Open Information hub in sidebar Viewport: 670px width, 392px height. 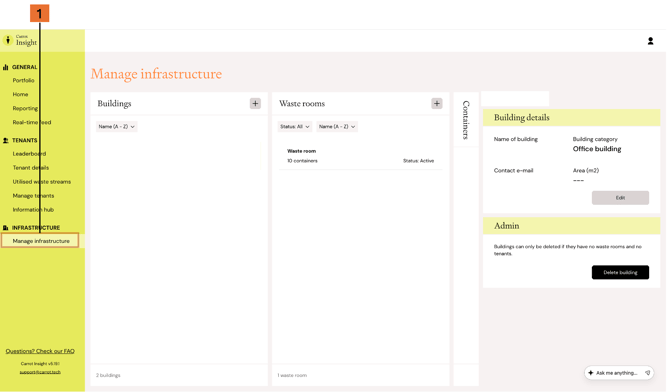point(33,210)
